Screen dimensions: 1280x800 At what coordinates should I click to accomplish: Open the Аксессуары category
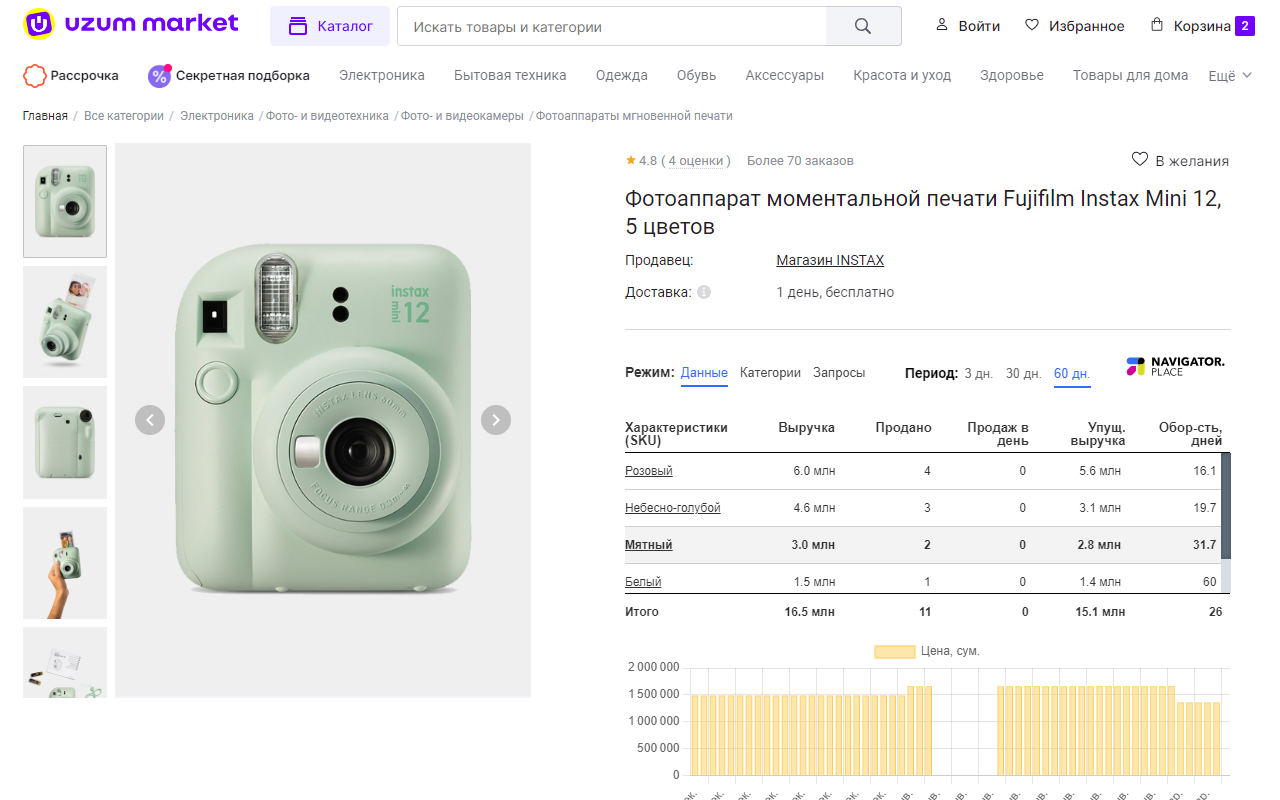[785, 75]
